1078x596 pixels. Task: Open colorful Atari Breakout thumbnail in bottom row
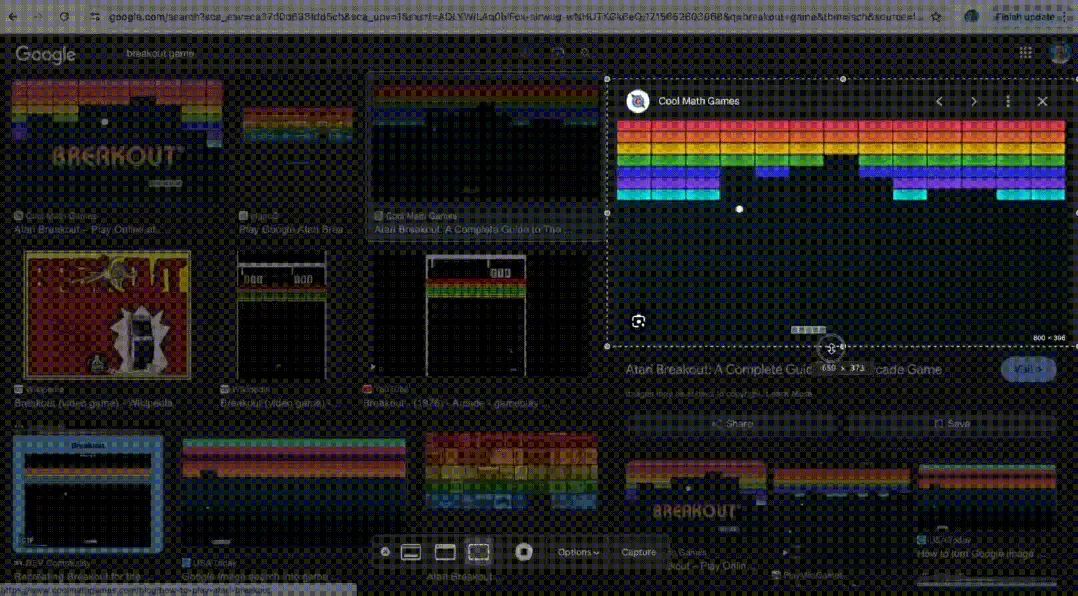coord(512,471)
